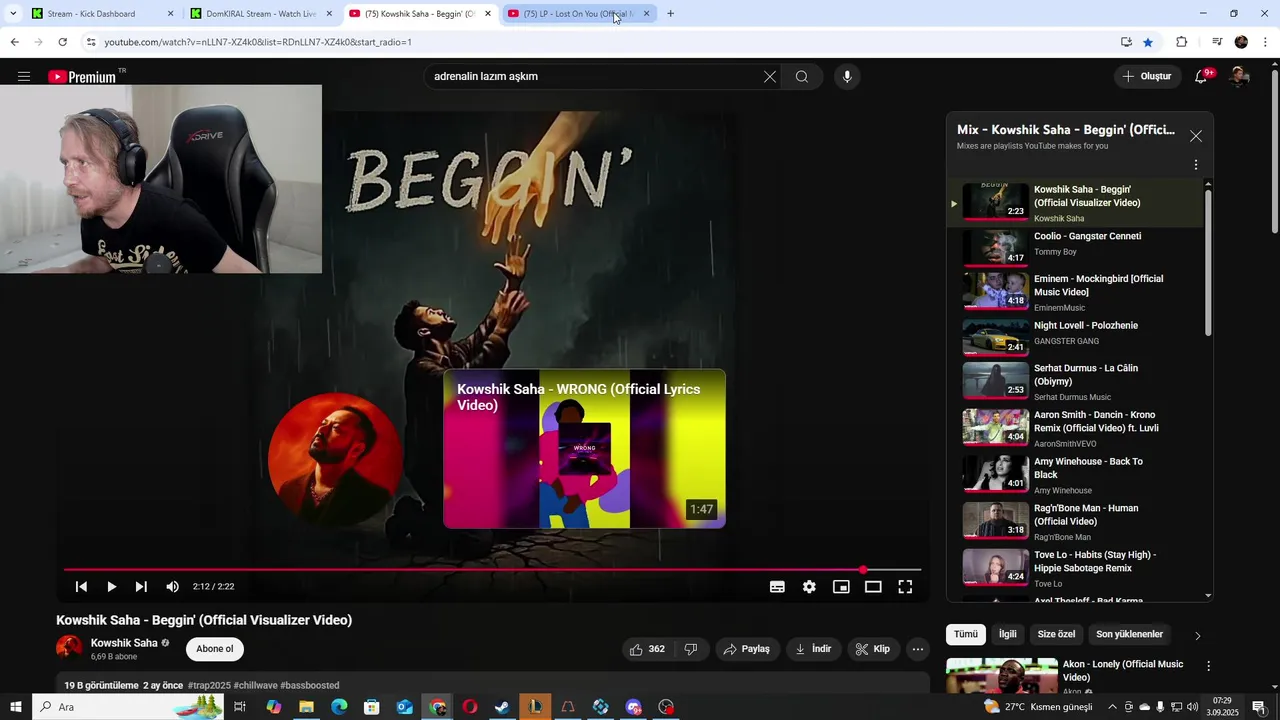Open the YouTube guide hamburger menu

point(24,77)
